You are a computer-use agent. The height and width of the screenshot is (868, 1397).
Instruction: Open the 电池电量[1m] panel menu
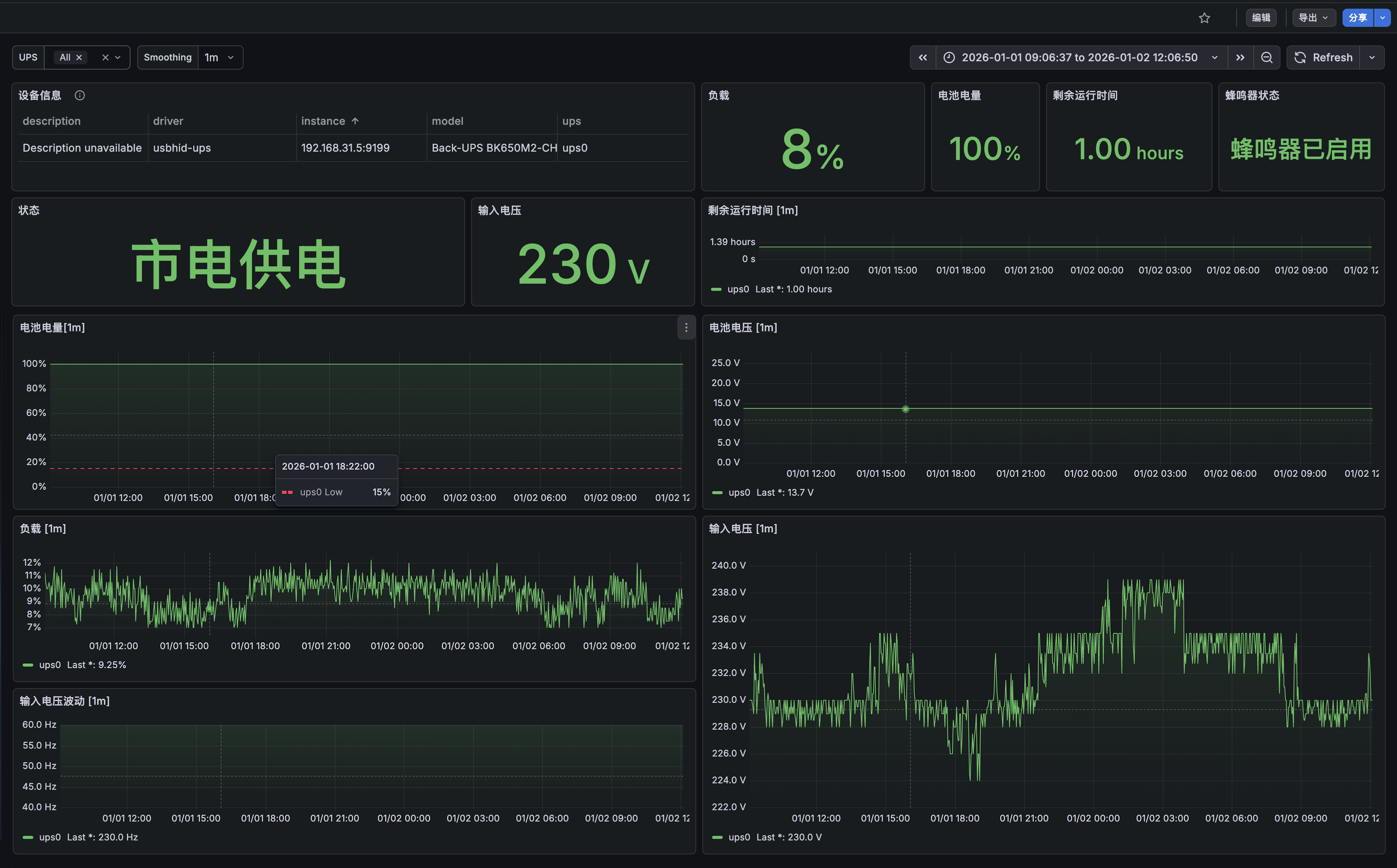pos(686,328)
